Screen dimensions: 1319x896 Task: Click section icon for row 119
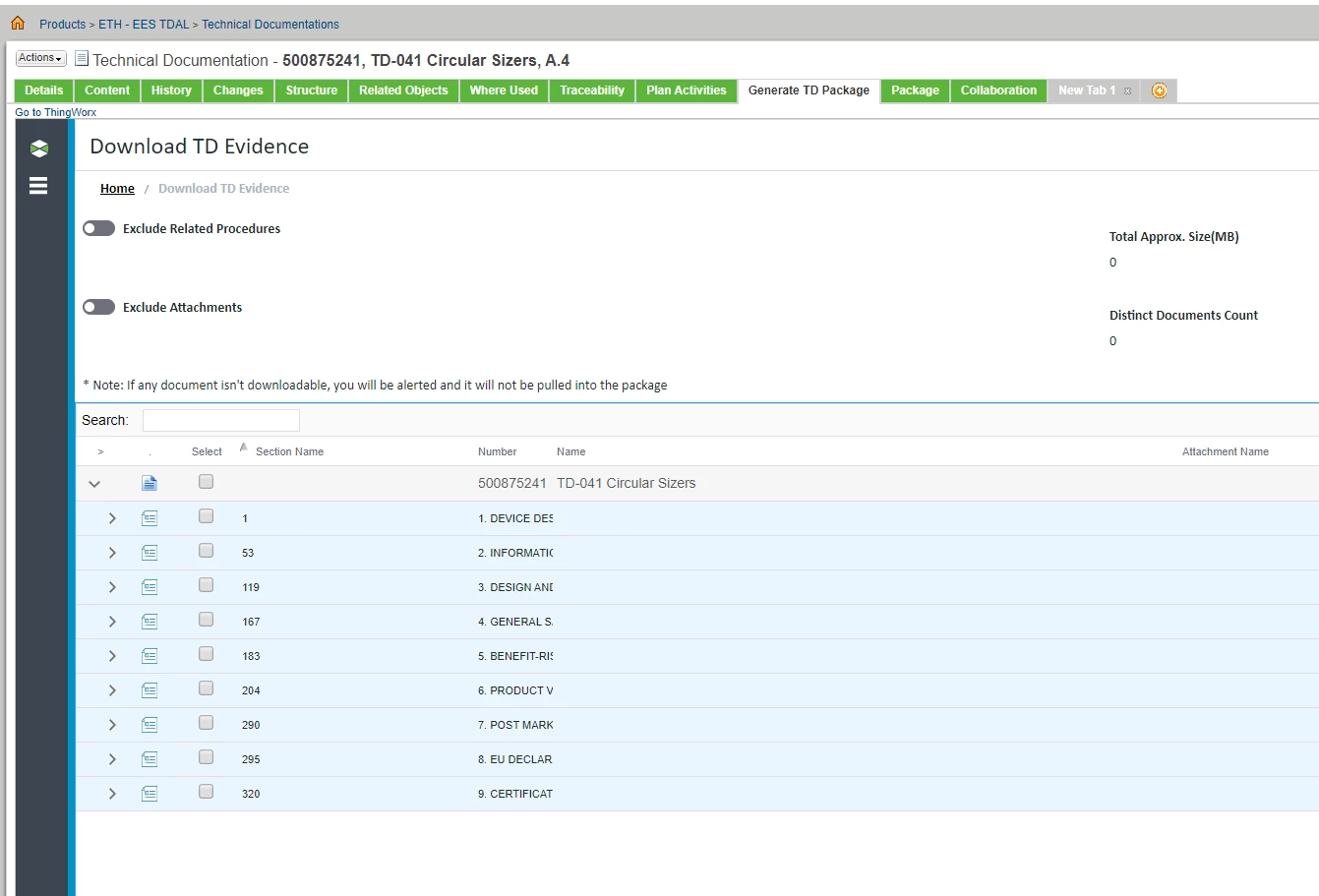pyautogui.click(x=150, y=587)
